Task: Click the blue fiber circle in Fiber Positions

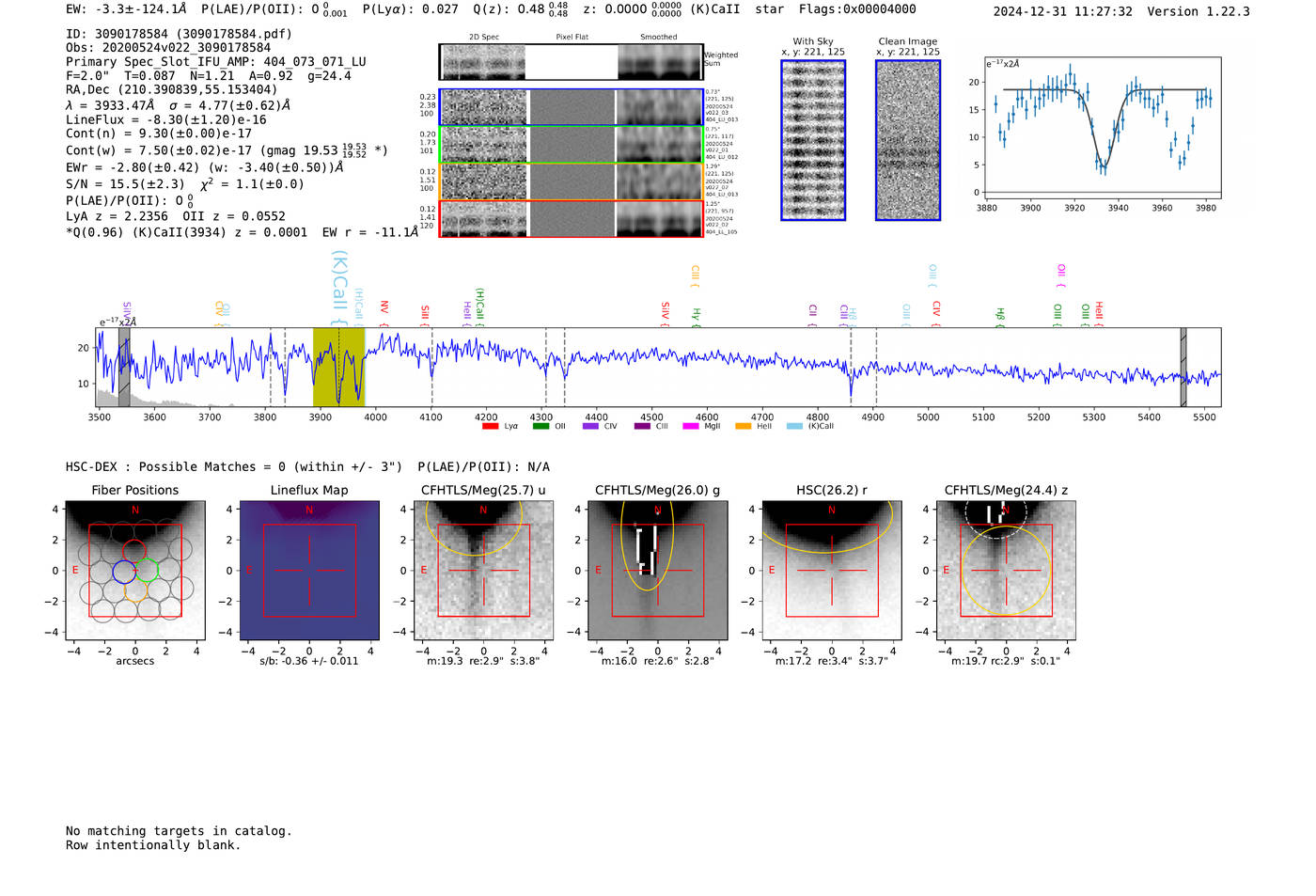Action: (x=124, y=571)
